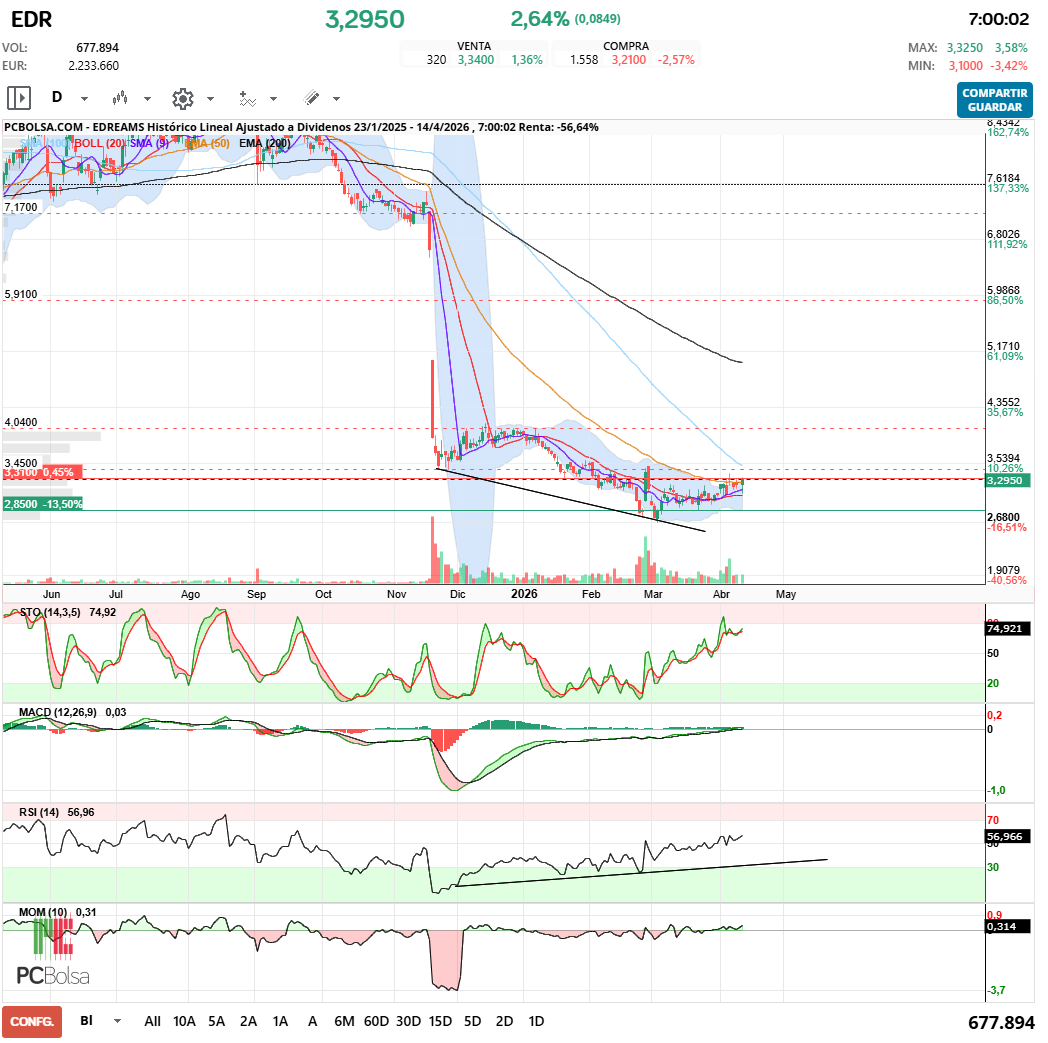Click the EMA (200) indicator label
Screen dimensions: 1048x1043
[x=265, y=143]
